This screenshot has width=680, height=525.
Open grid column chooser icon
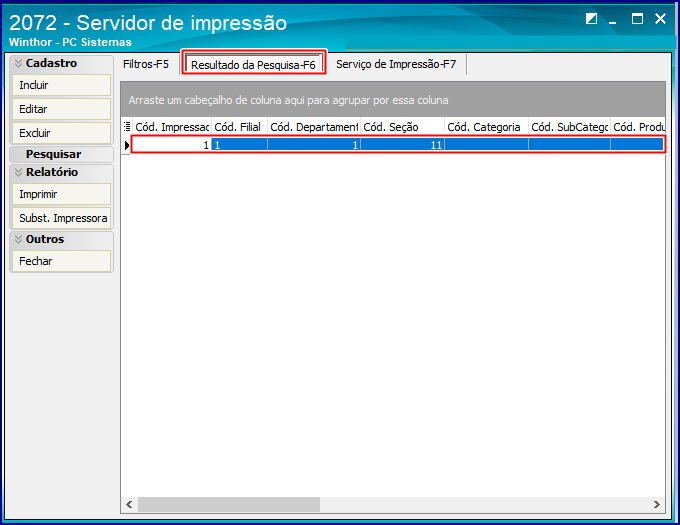click(x=127, y=127)
